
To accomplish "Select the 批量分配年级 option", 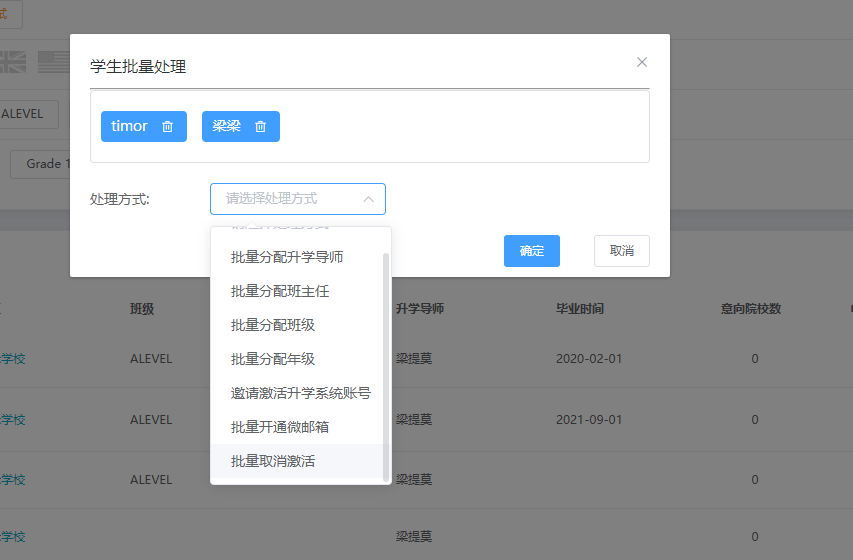I will pos(273,359).
